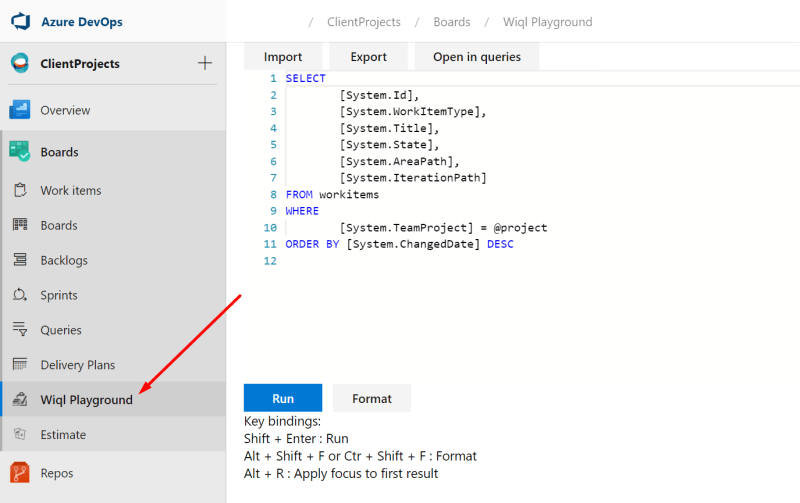Click the plus icon next to ClientProjects
Screen dimensions: 800x503
tap(205, 63)
